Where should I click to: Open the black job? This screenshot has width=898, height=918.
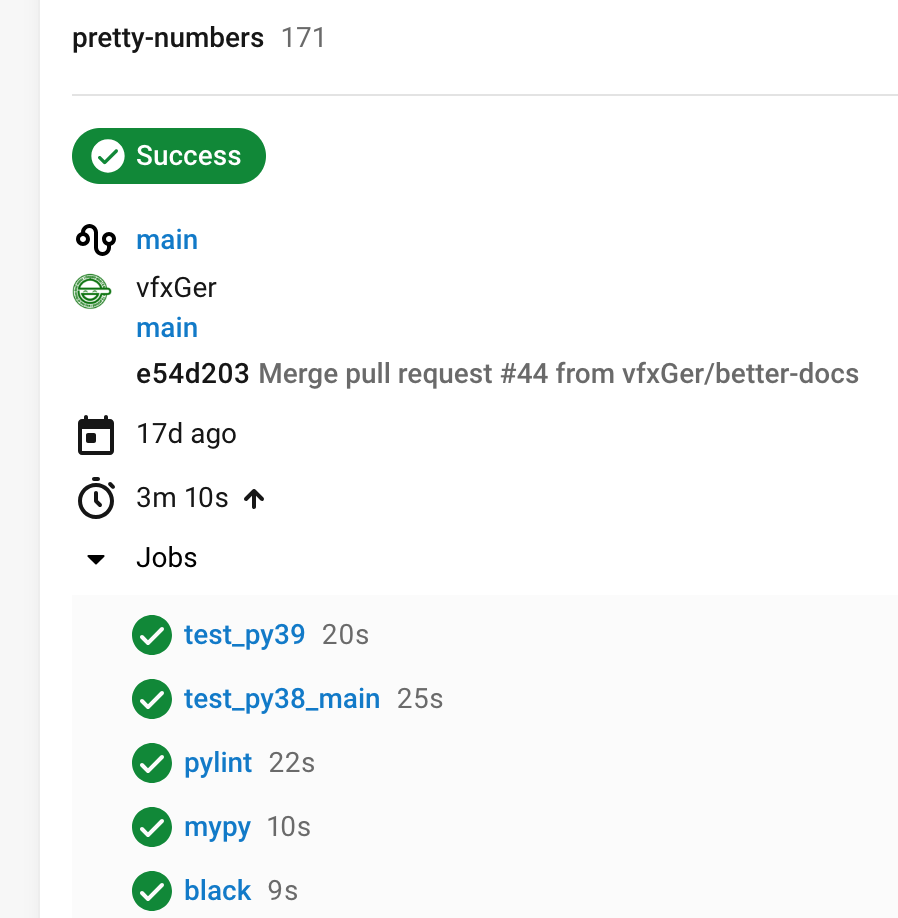[217, 890]
